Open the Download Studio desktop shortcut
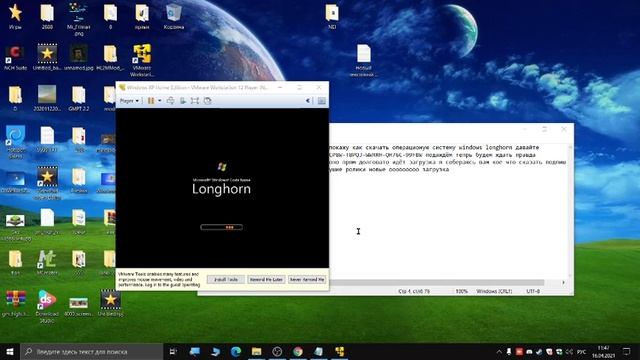The image size is (640, 360). [x=47, y=306]
